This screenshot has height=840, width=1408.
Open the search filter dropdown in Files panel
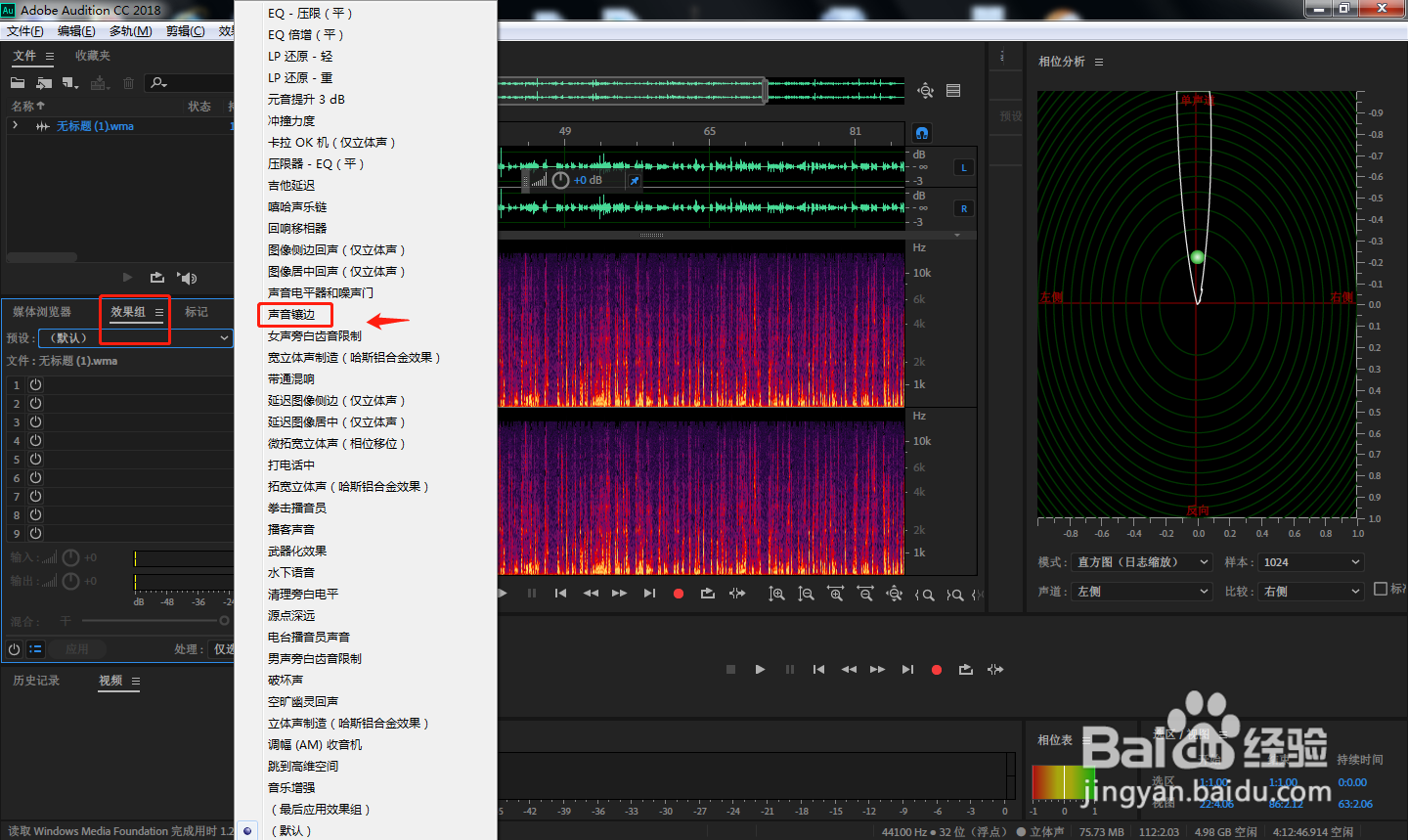coord(159,83)
